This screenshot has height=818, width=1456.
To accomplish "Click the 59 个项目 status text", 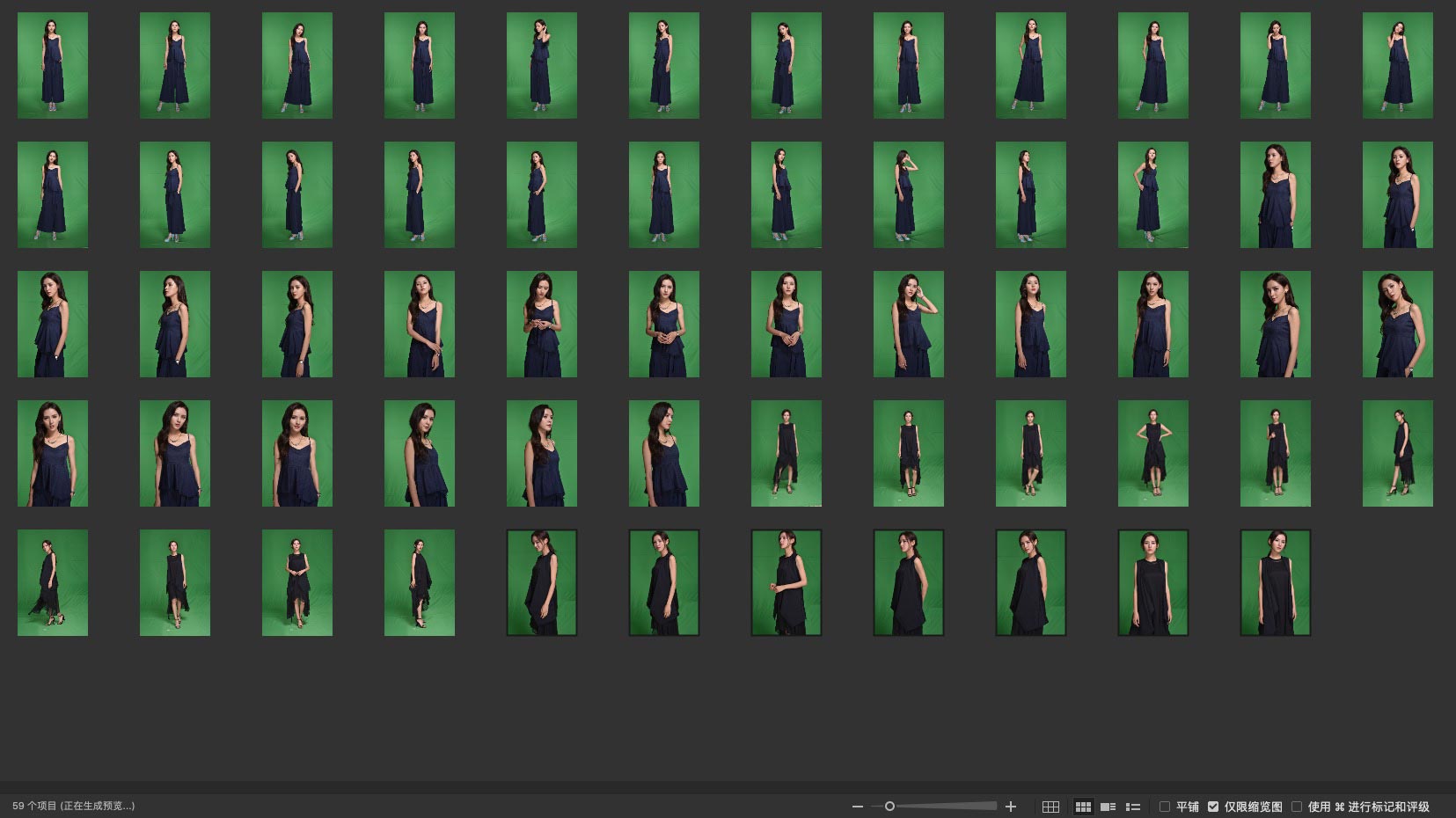I will 74,806.
